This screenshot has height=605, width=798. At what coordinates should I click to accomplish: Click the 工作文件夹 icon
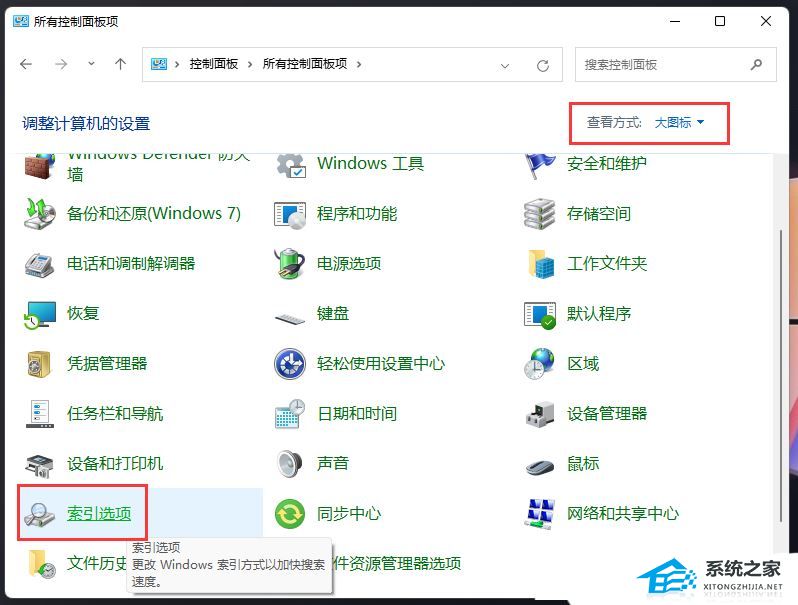540,264
